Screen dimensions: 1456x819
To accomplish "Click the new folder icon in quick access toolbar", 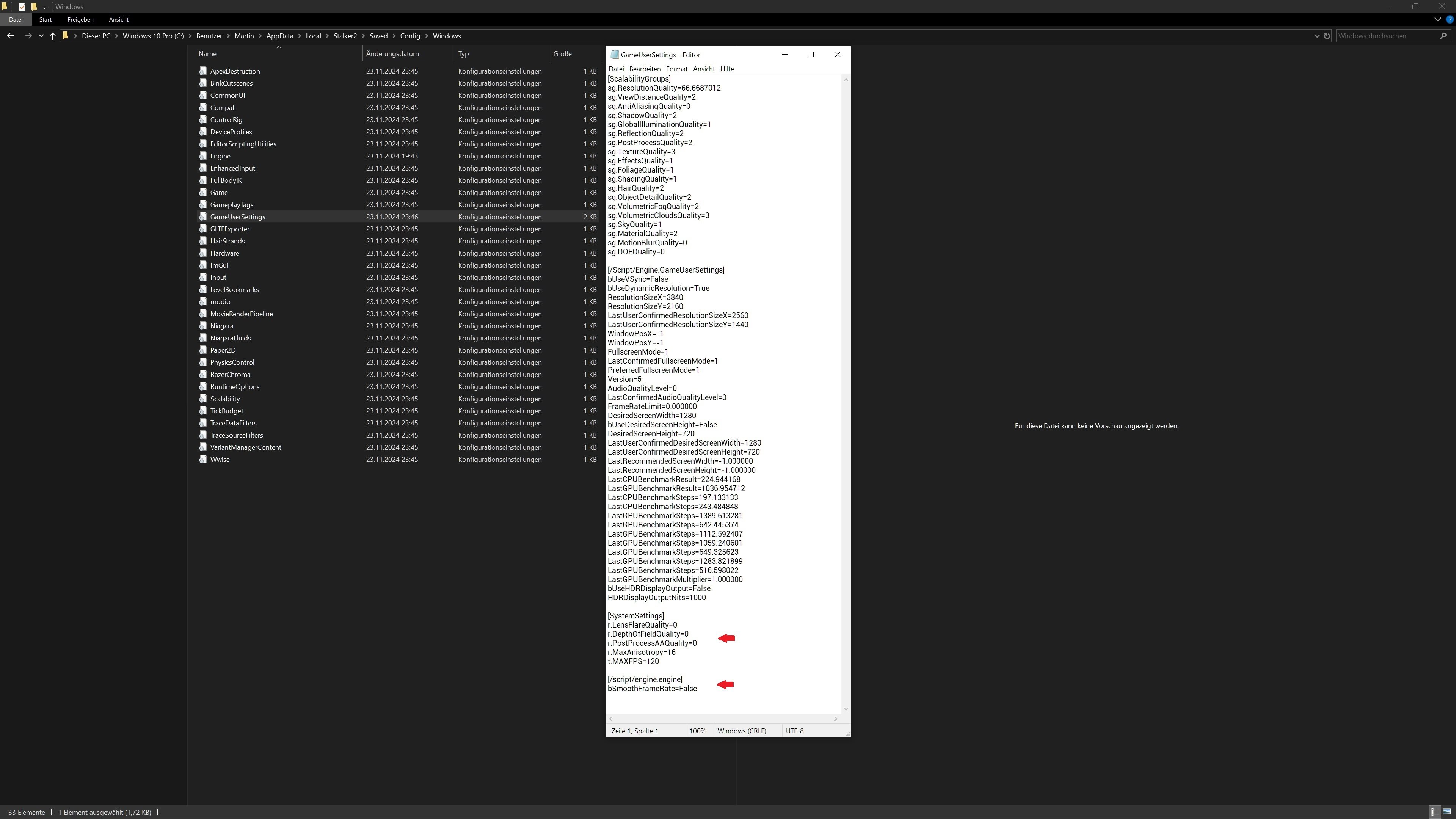I will point(34,7).
